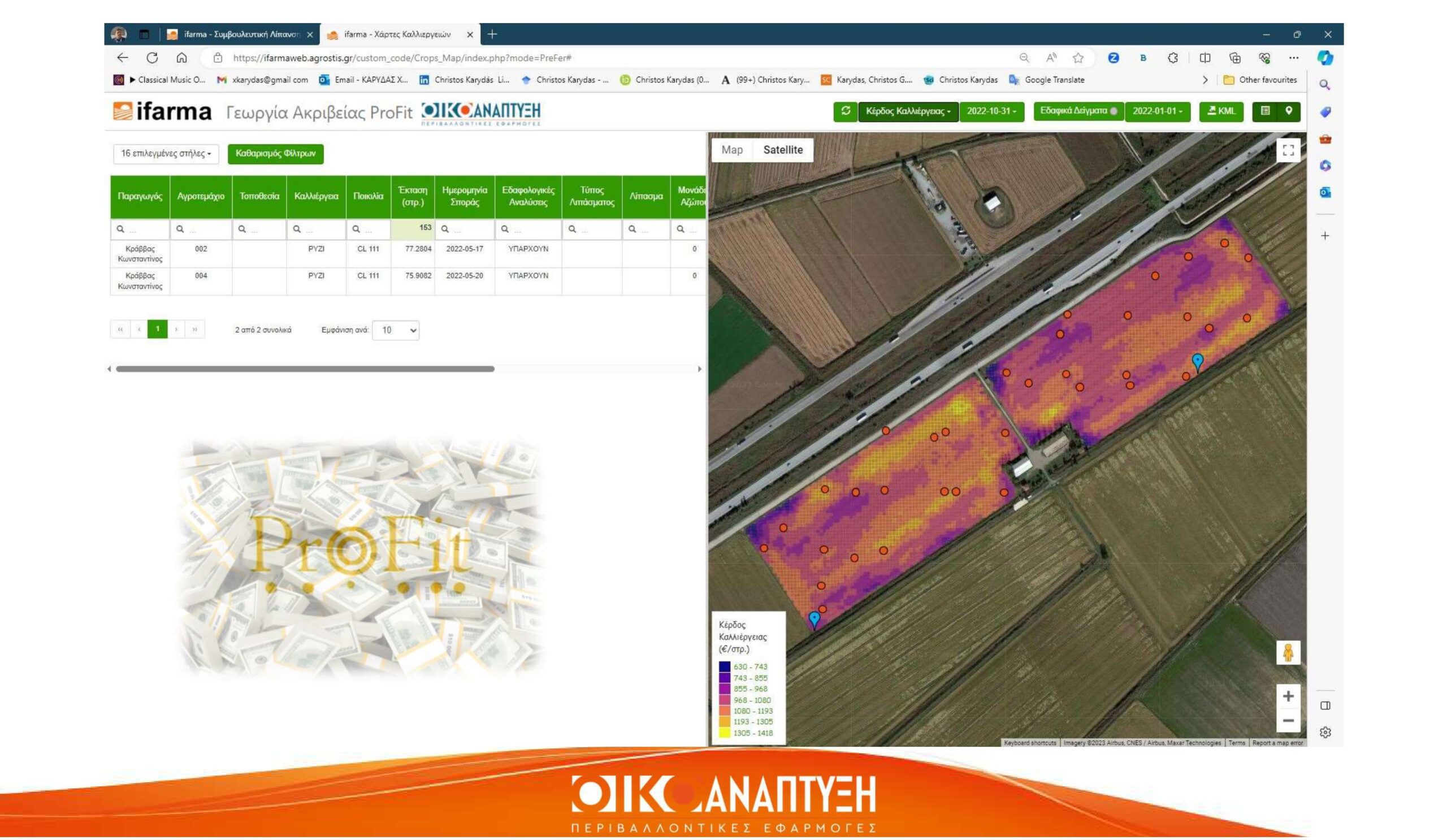This screenshot has width=1447, height=840.
Task: Switch map to Map view
Action: coord(731,150)
